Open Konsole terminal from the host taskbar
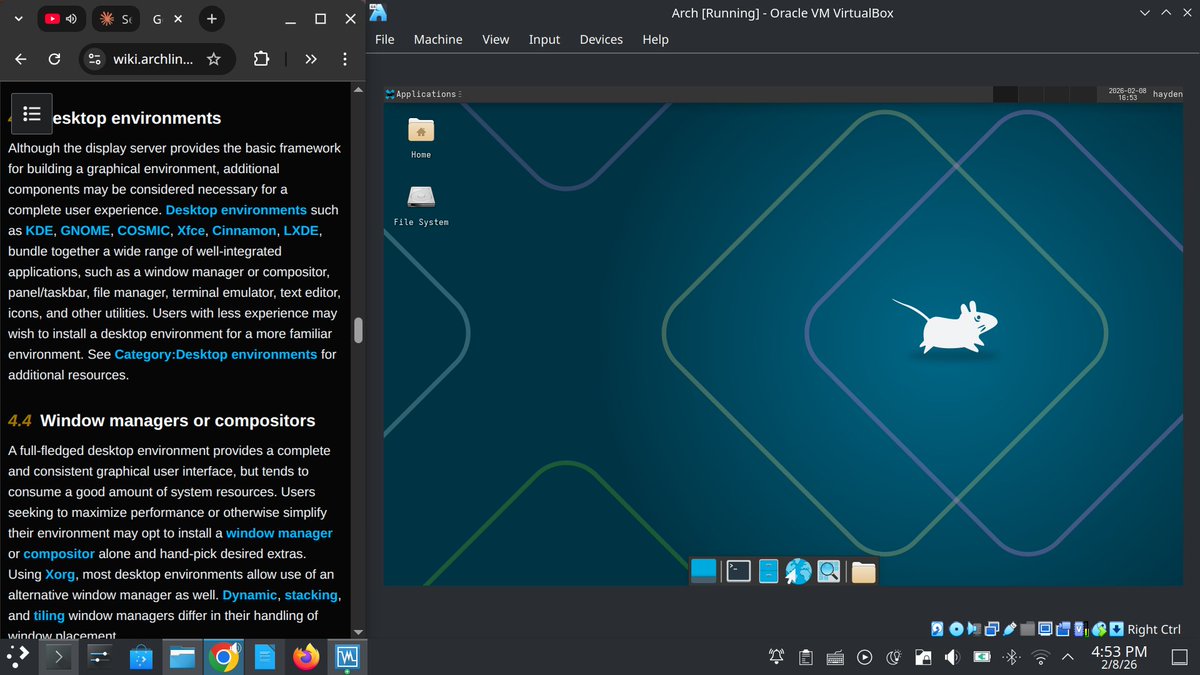Image resolution: width=1200 pixels, height=675 pixels. 58,657
